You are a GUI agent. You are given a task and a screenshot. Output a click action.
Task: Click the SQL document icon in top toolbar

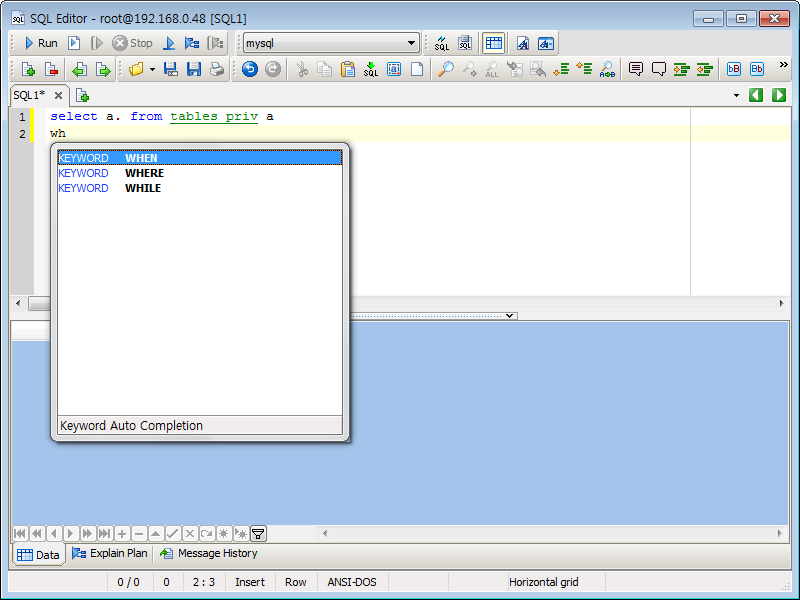(465, 43)
